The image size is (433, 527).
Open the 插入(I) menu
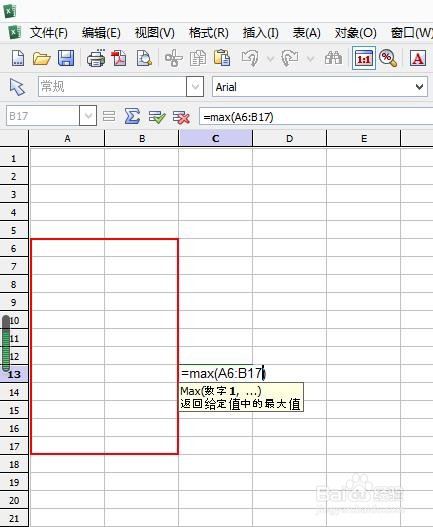(261, 33)
